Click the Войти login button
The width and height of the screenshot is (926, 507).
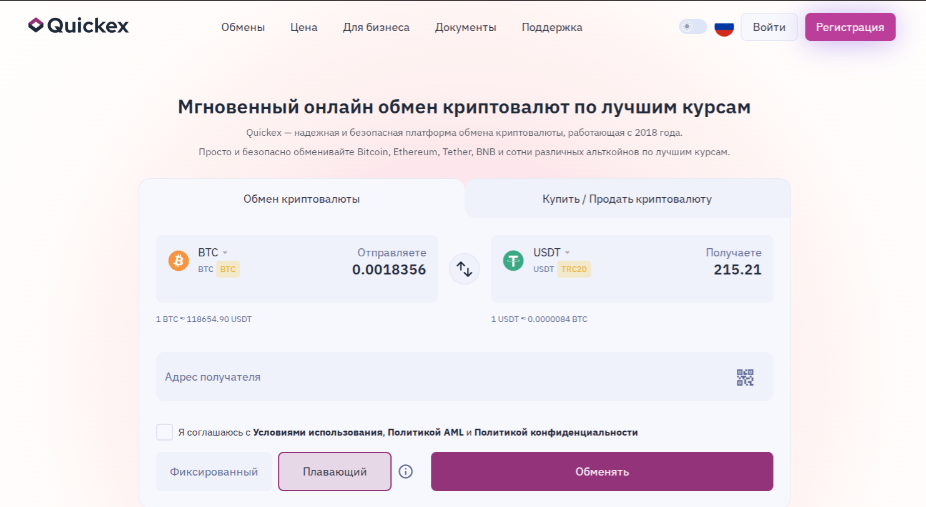point(769,27)
